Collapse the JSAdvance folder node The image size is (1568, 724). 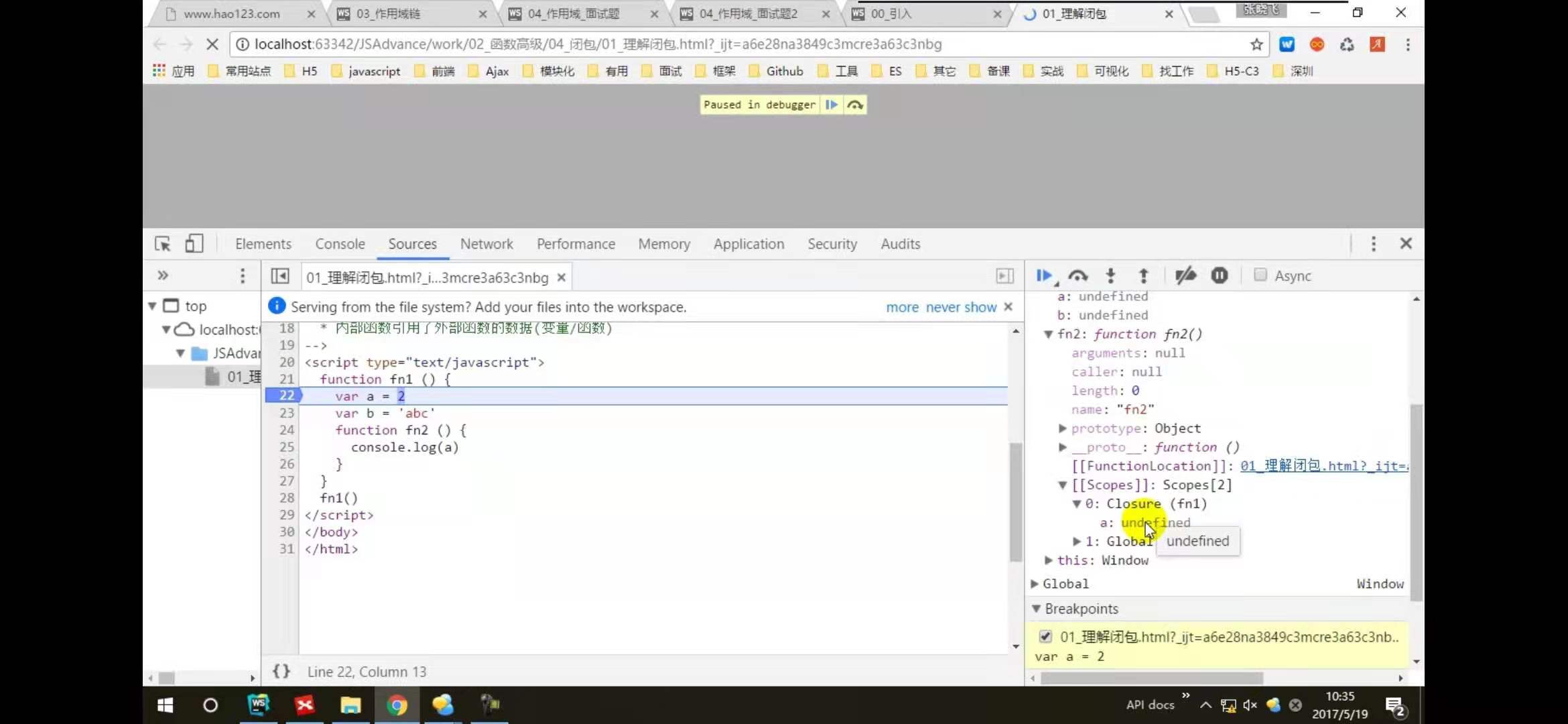[180, 353]
